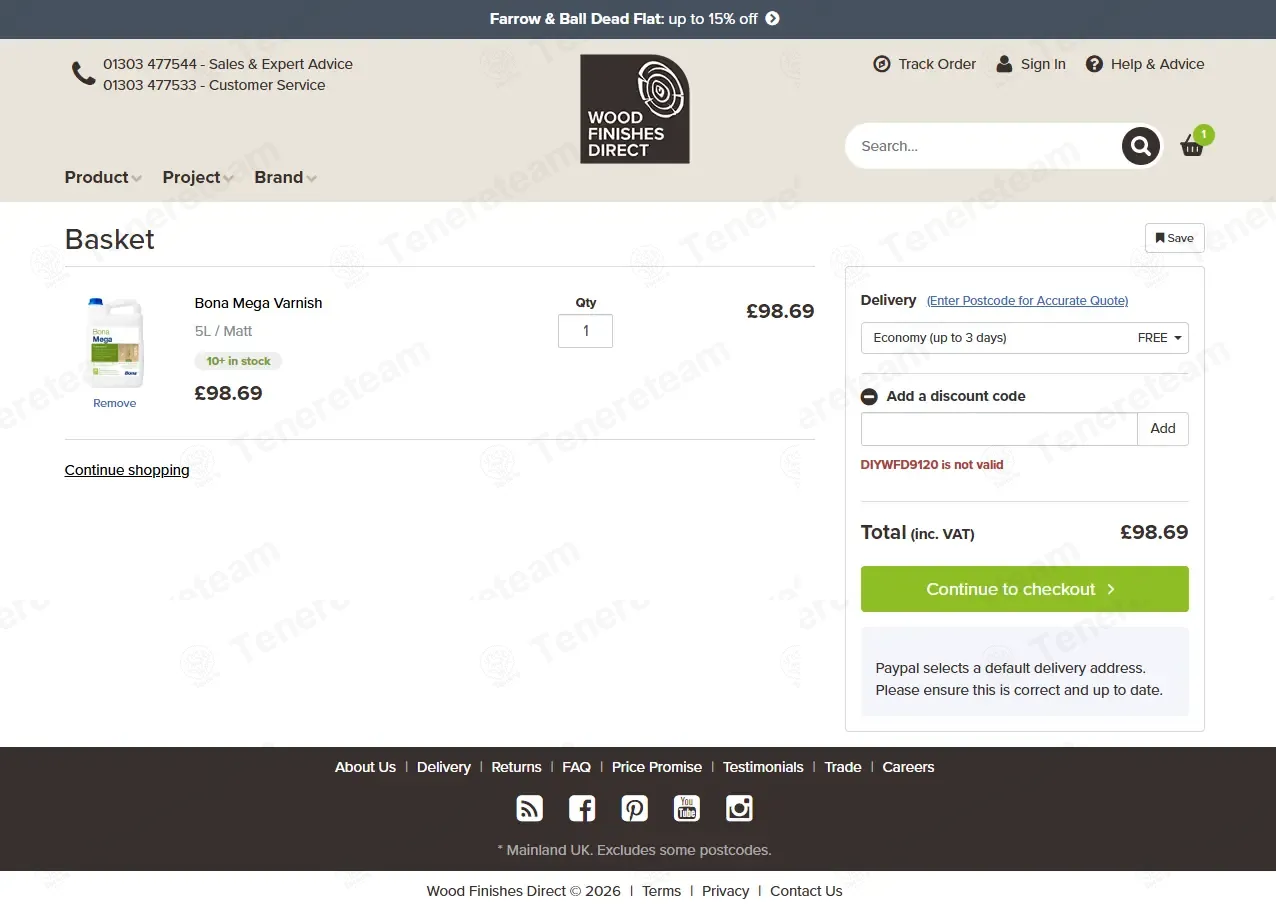Open FAQ in footer
This screenshot has height=904, width=1276.
click(x=576, y=767)
